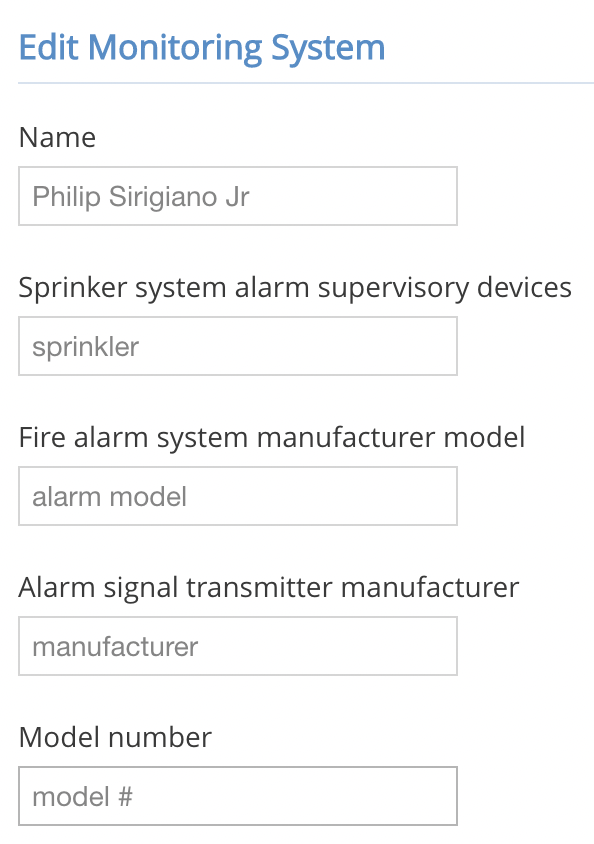Viewport: 594px width, 844px height.
Task: Select the Alarm signal transmitter manufacturer input
Action: click(237, 645)
